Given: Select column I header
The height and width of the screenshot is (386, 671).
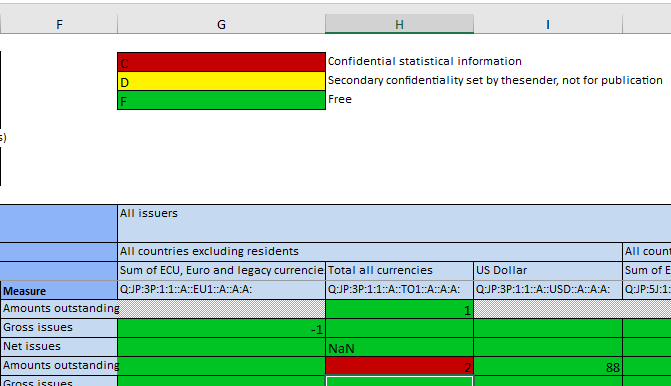Looking at the screenshot, I should (x=548, y=24).
